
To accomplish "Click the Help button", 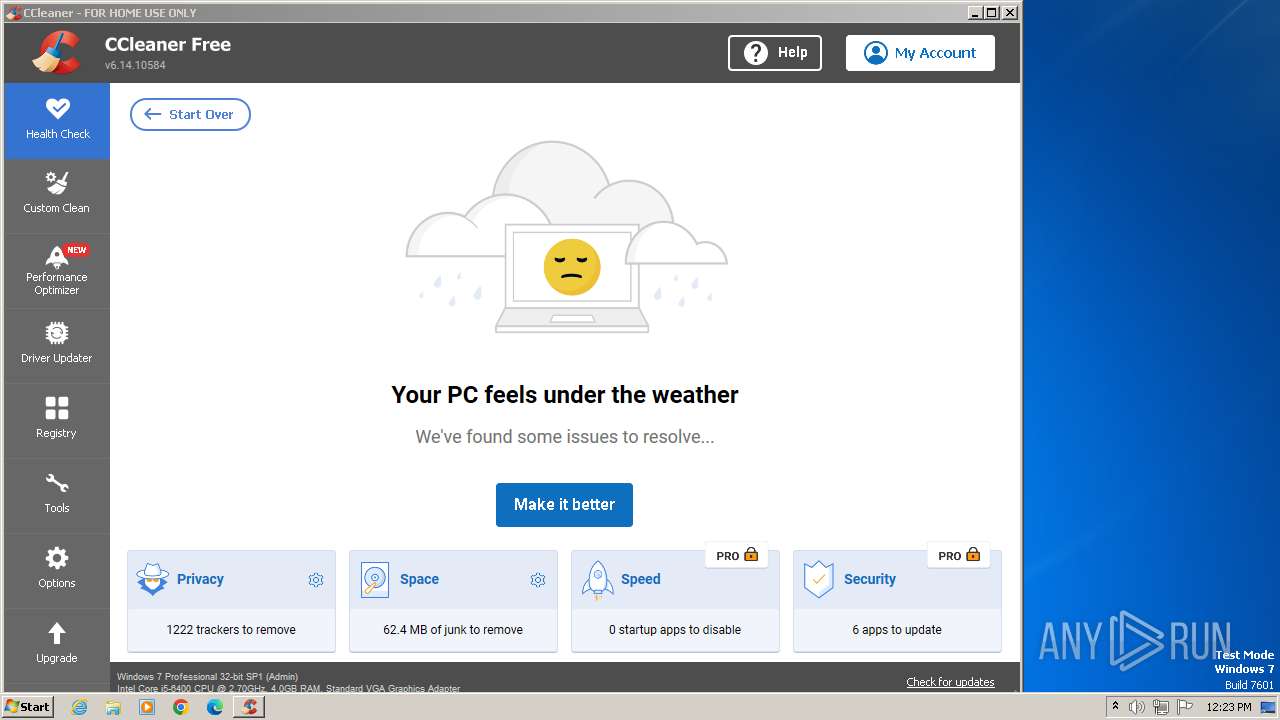I will (x=775, y=53).
